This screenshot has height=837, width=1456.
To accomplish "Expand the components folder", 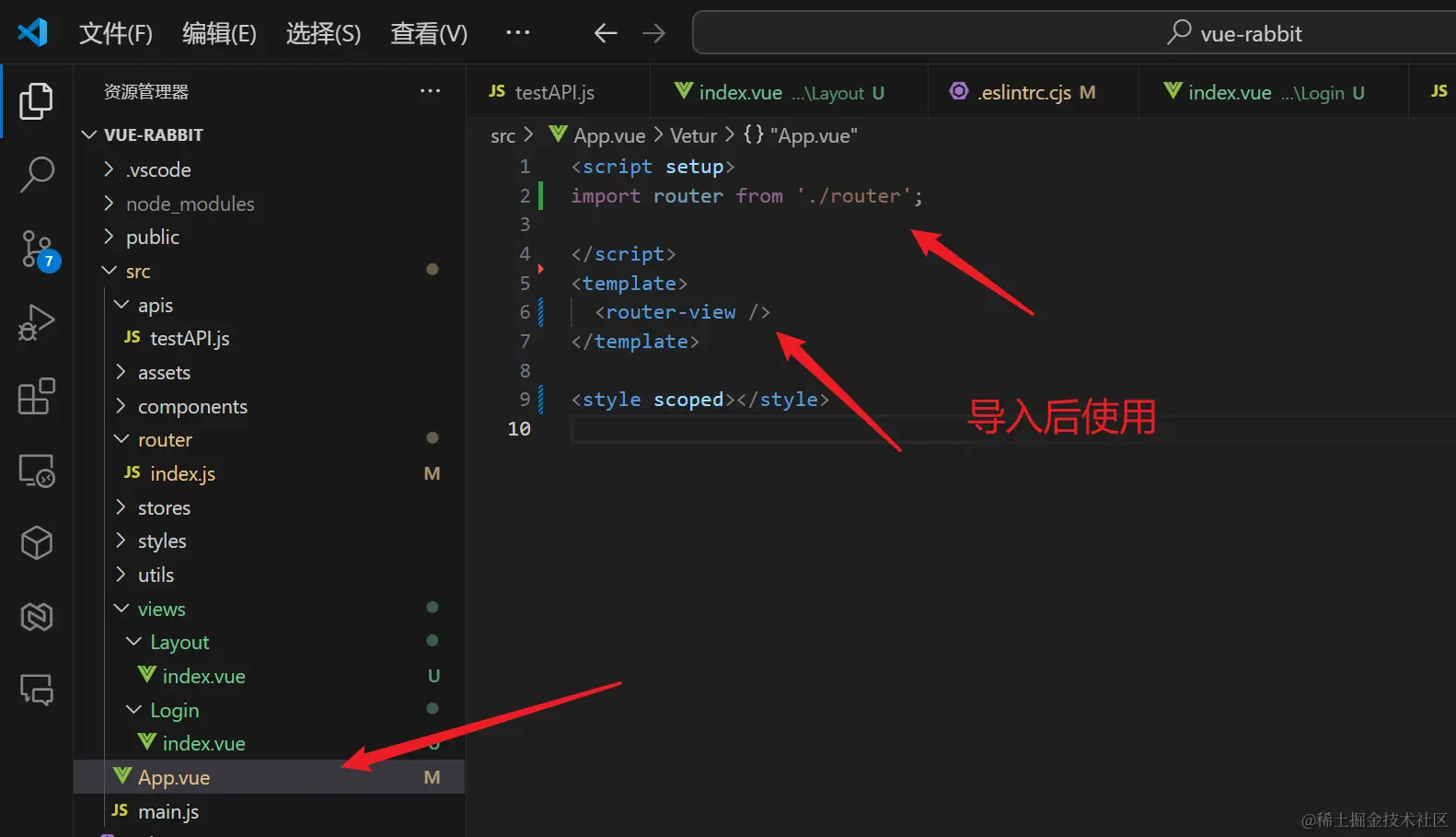I will tap(269, 406).
